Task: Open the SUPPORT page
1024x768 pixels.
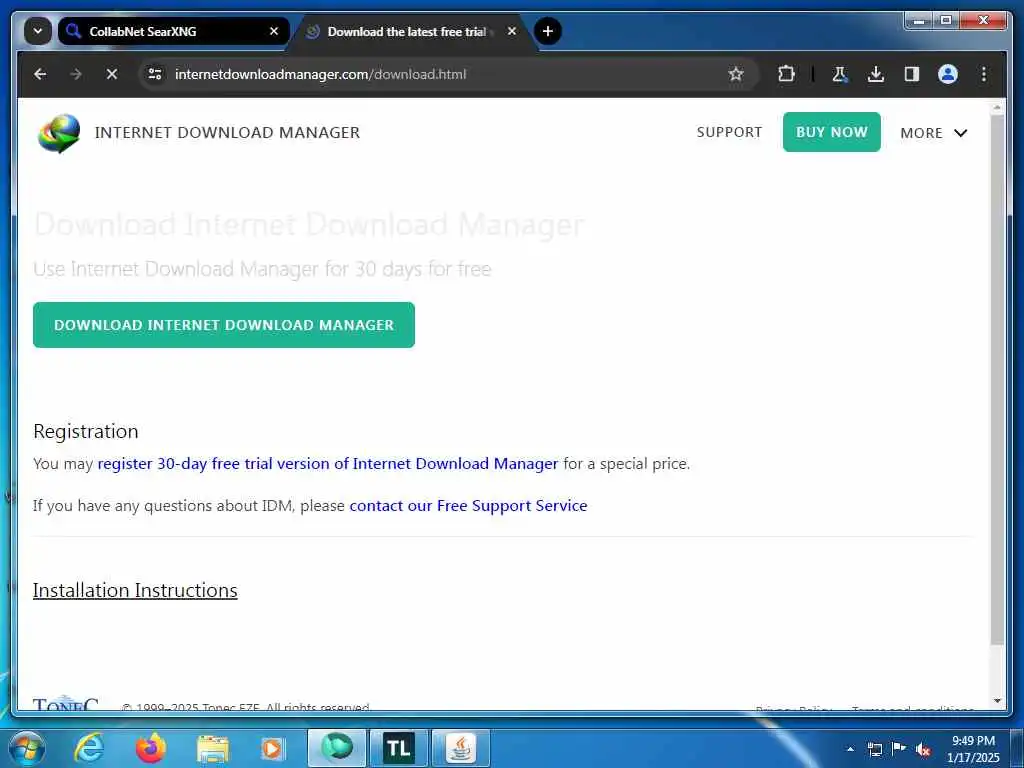Action: (729, 133)
